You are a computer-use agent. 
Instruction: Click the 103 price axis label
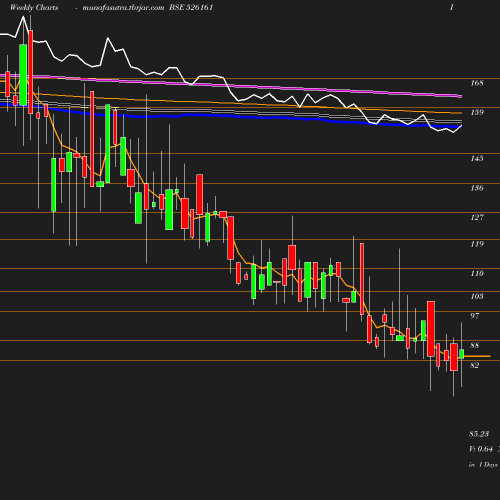click(477, 296)
